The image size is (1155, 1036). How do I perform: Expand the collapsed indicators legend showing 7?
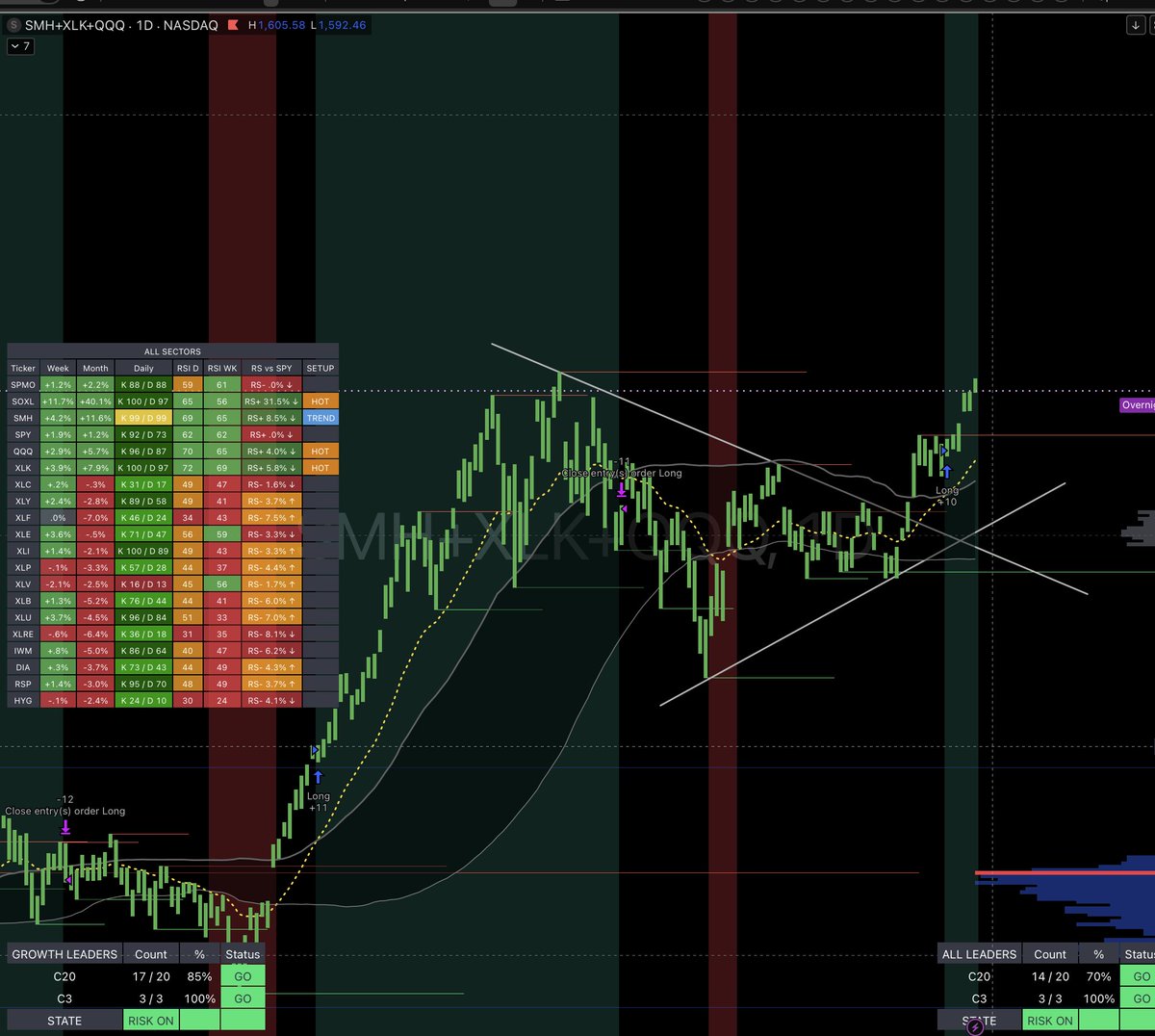point(20,46)
